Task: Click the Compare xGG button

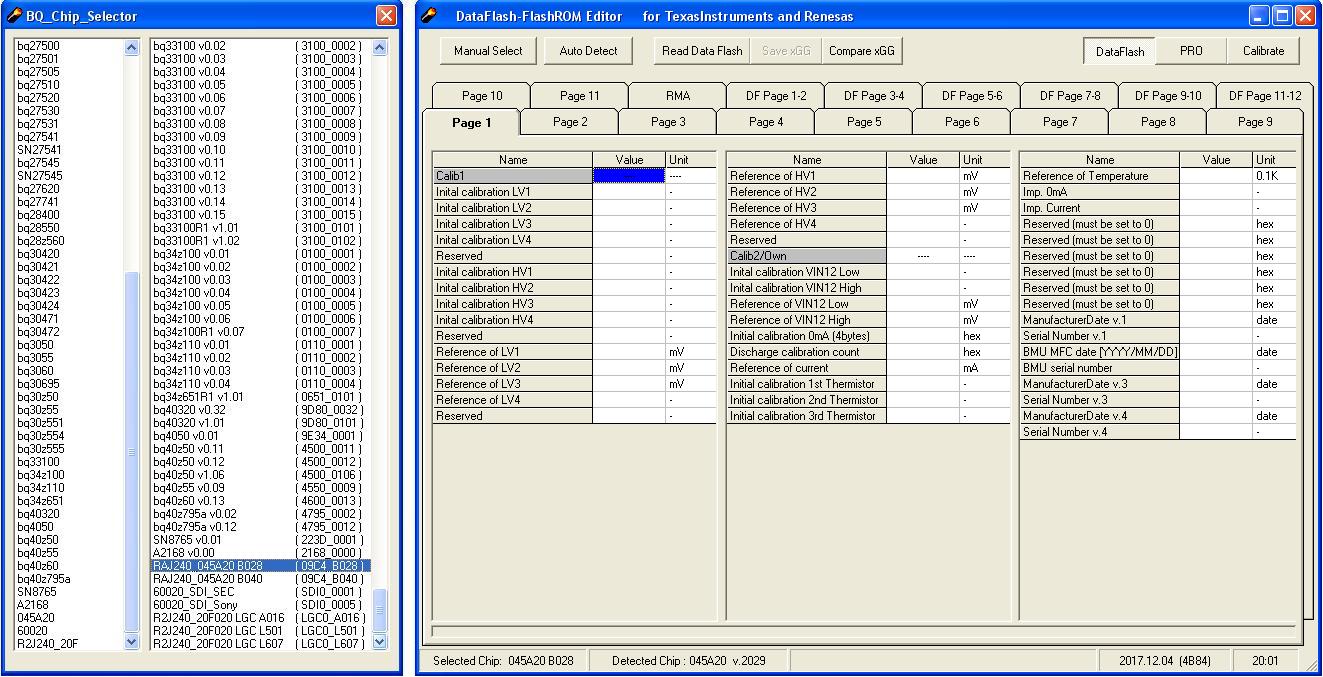Action: pyautogui.click(x=862, y=51)
